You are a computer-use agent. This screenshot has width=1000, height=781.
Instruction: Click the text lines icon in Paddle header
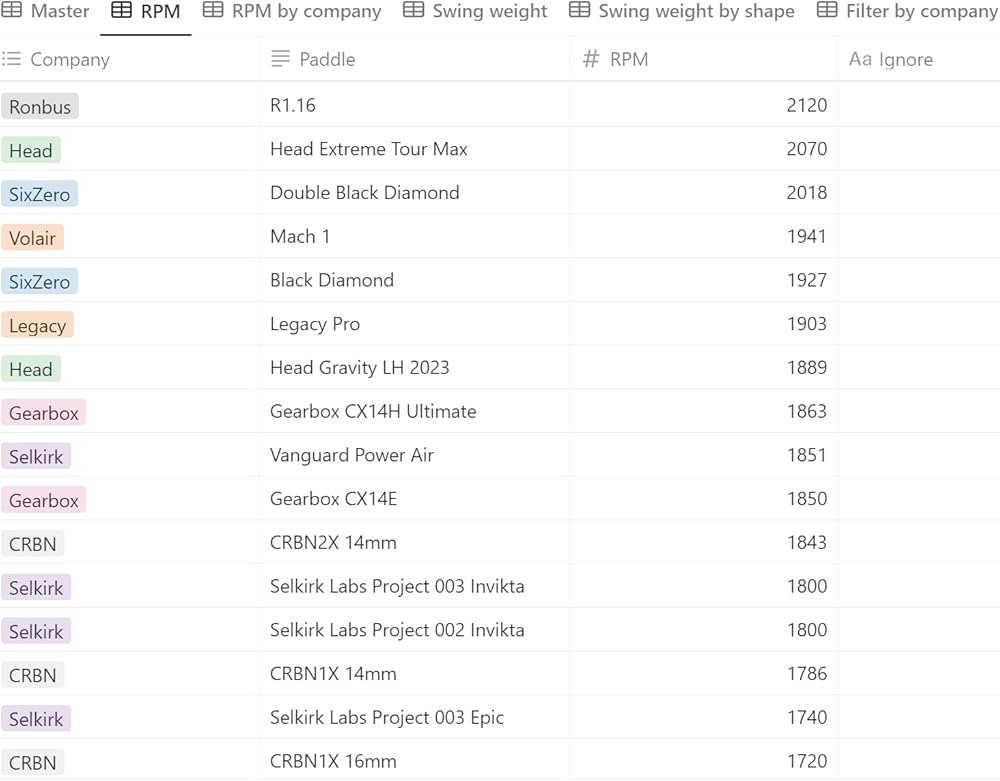281,59
